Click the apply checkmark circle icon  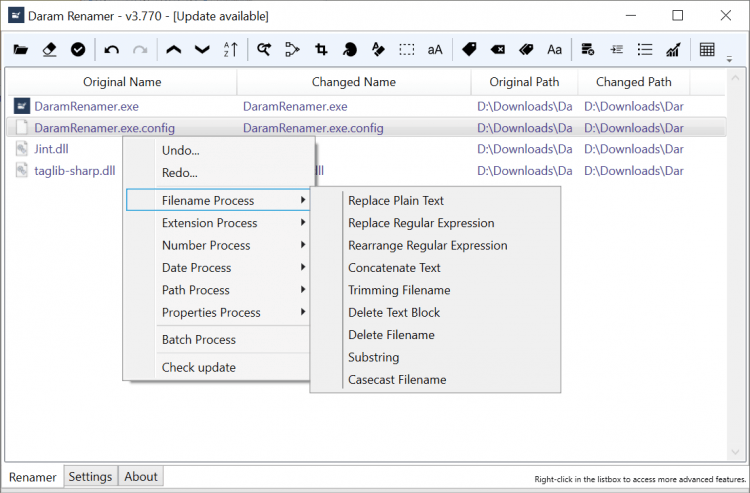pyautogui.click(x=78, y=49)
